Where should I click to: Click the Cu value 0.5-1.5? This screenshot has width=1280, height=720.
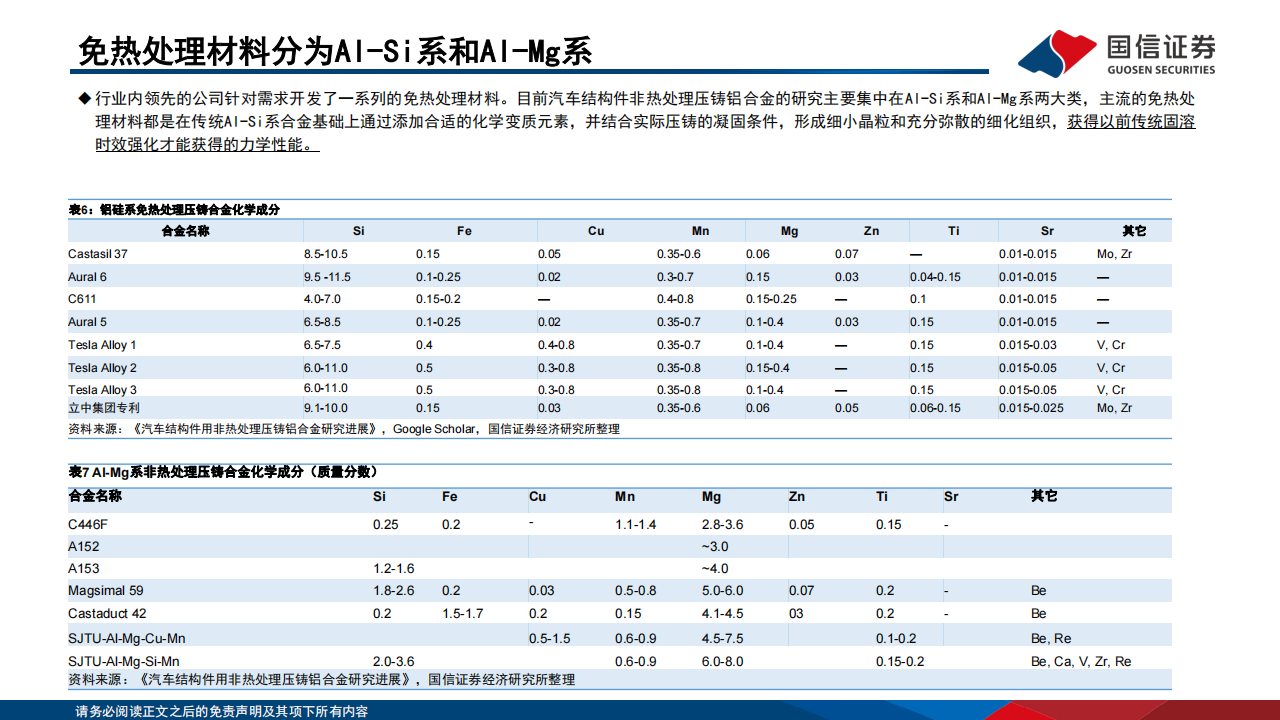[x=549, y=638]
